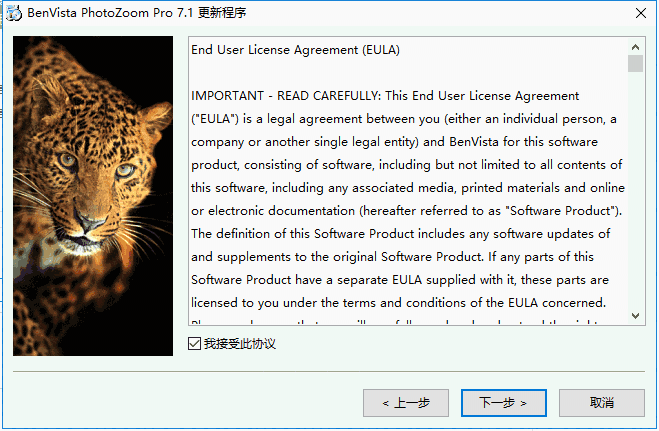Click the 我接受此协议 label text
Image resolution: width=659 pixels, height=431 pixels.
240,344
